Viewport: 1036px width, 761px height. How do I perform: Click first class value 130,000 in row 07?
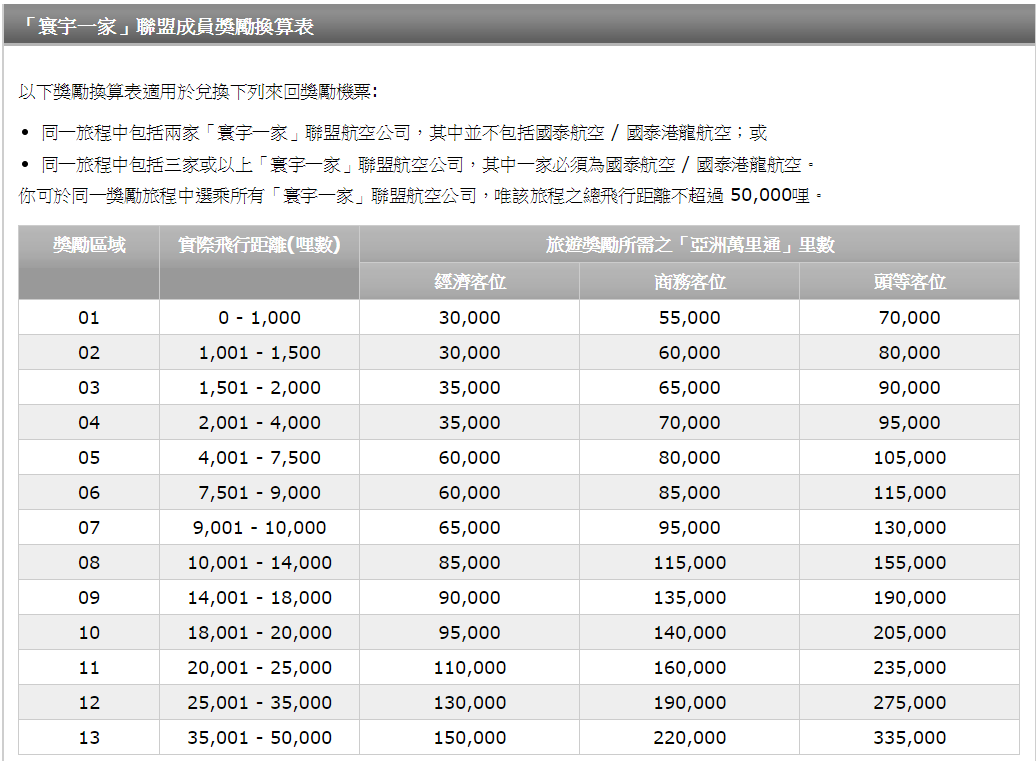[910, 528]
